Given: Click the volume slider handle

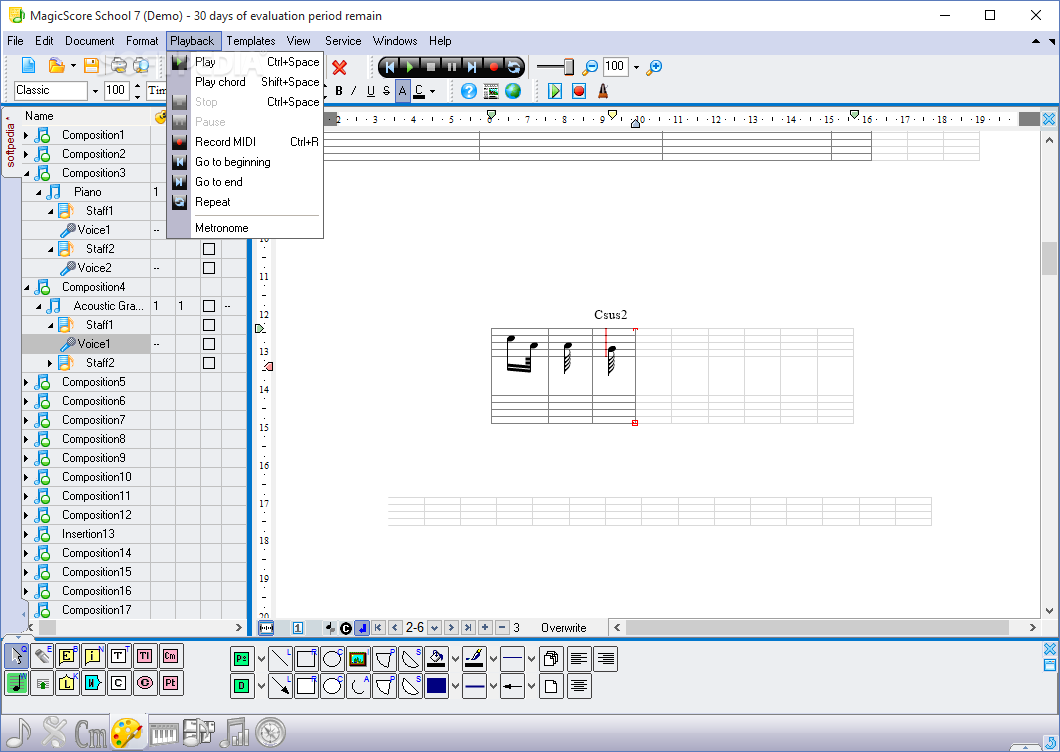Looking at the screenshot, I should [569, 66].
